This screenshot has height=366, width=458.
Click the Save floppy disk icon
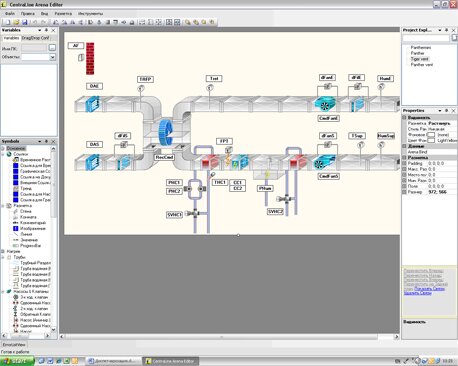[x=24, y=22]
